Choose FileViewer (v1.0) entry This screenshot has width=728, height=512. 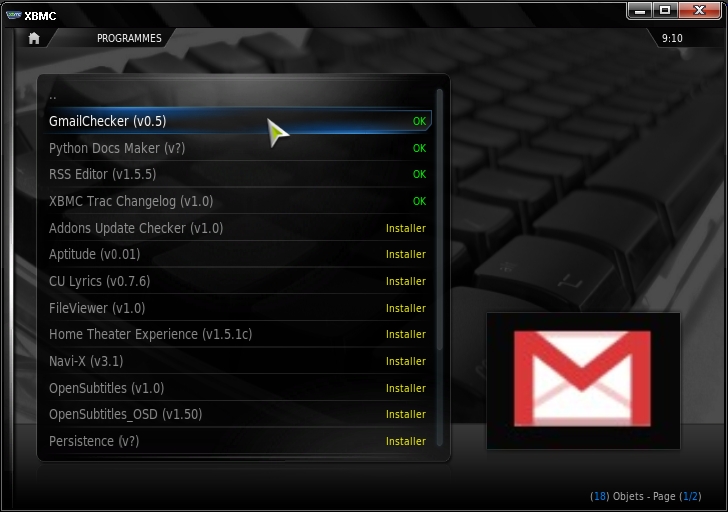238,308
